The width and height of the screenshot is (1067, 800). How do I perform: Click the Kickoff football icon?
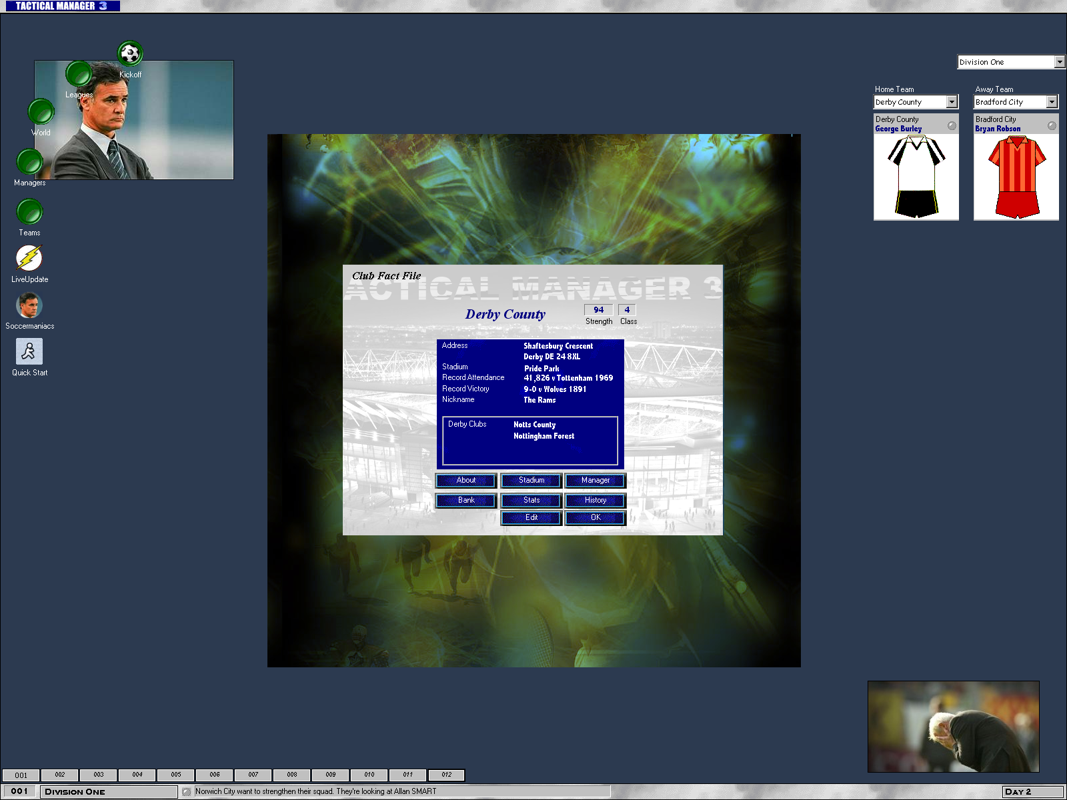130,54
